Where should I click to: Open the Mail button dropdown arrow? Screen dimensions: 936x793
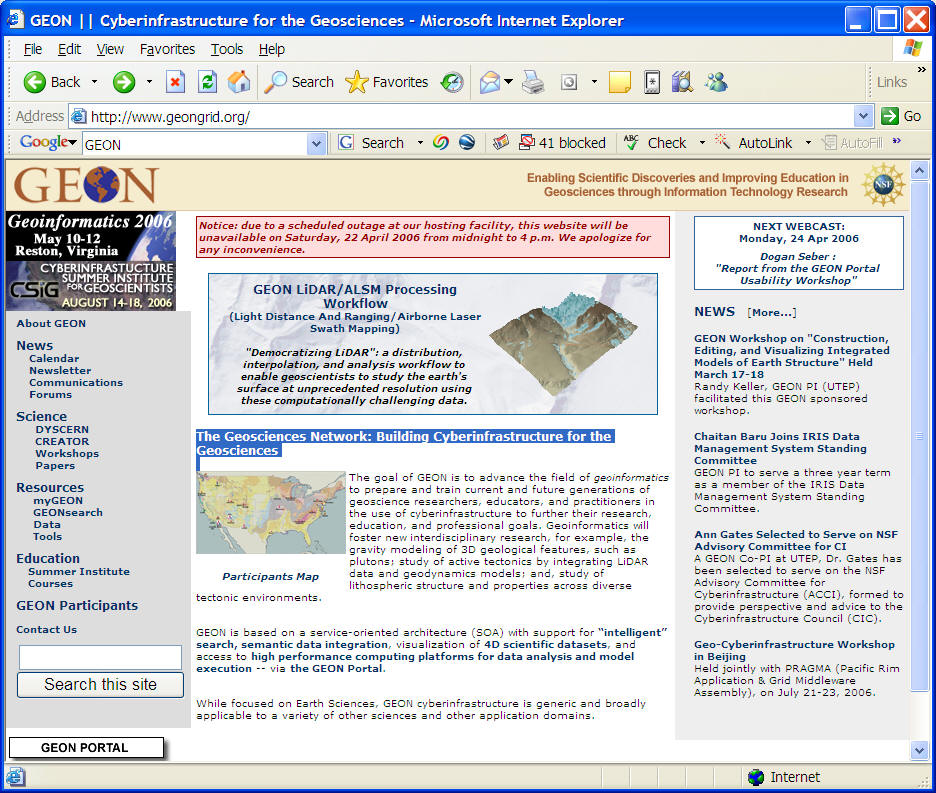(x=509, y=82)
